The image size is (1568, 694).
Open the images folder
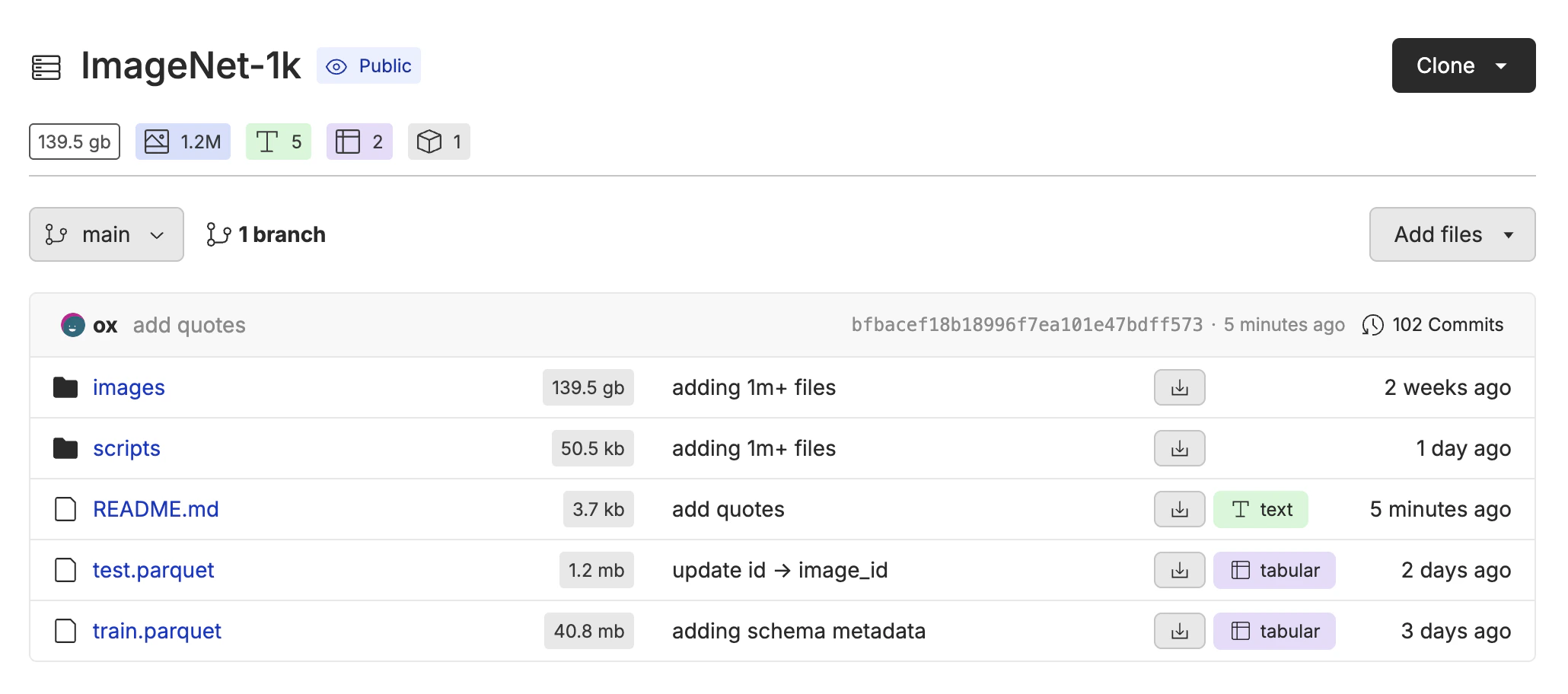click(x=129, y=387)
